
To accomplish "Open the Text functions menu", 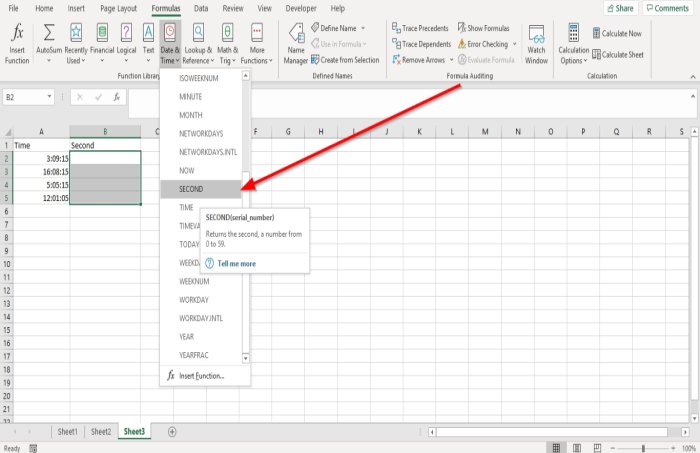I will coord(148,44).
